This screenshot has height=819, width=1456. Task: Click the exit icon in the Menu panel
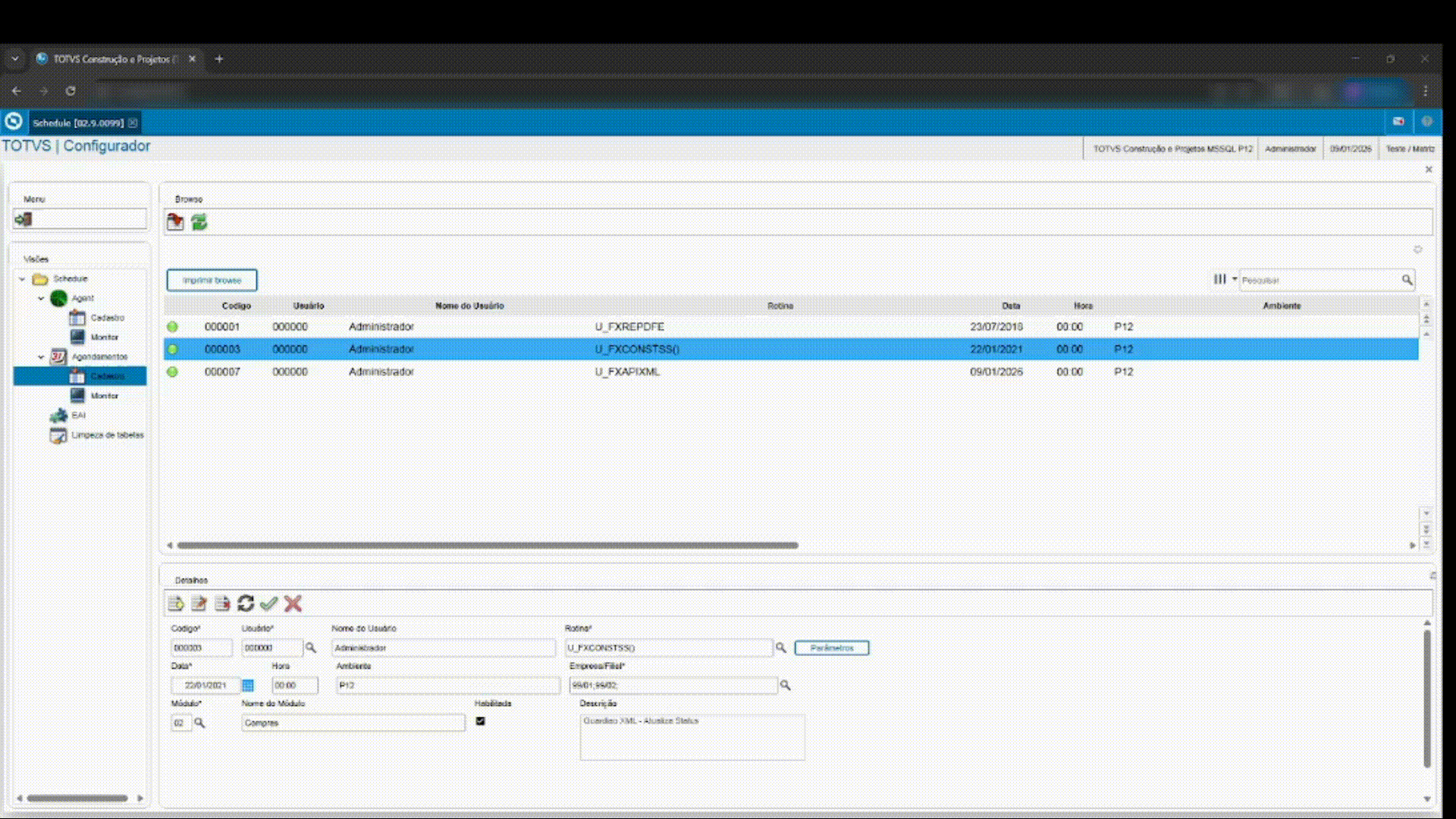(x=24, y=219)
